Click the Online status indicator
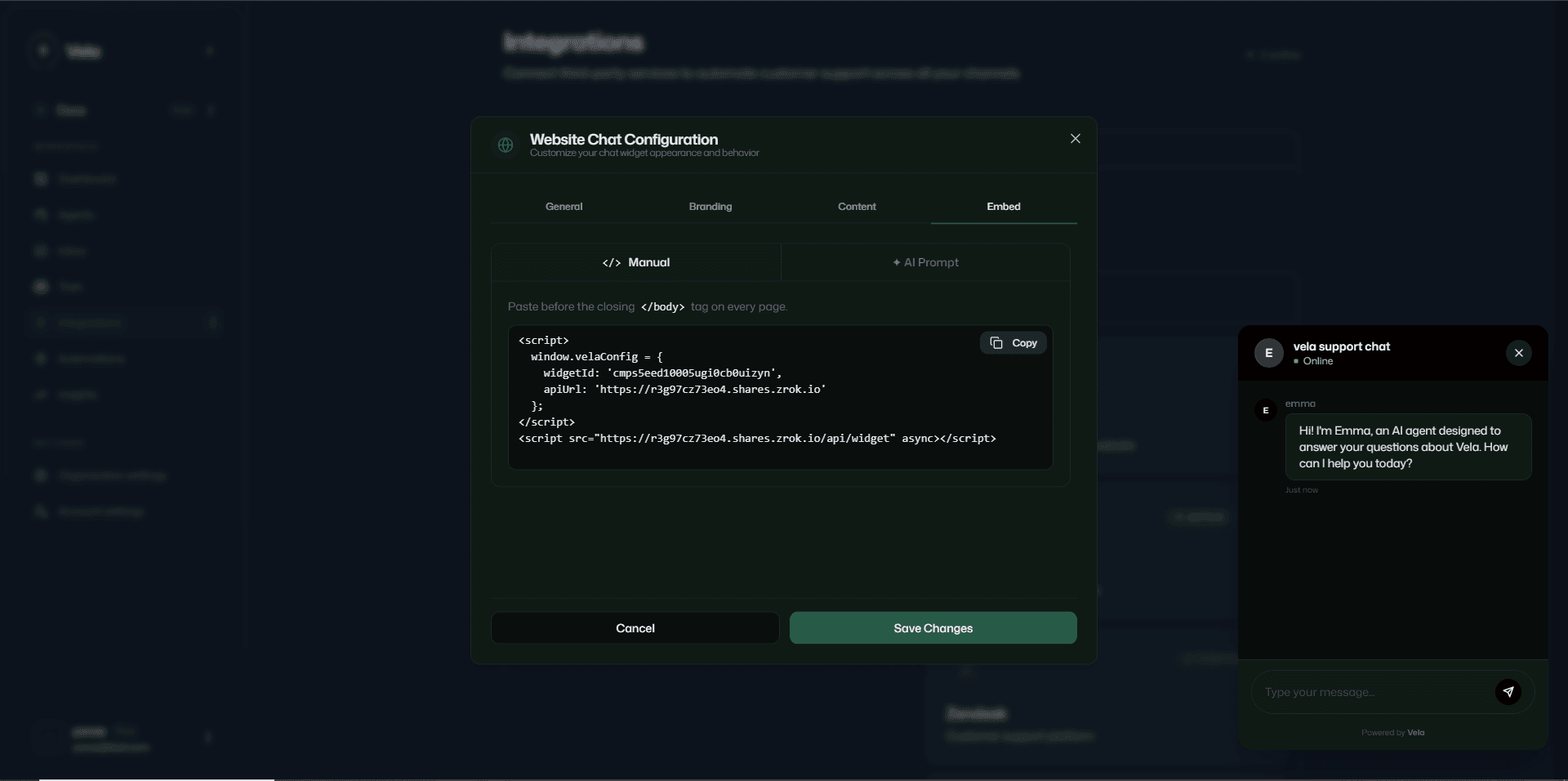1568x781 pixels. click(1312, 361)
